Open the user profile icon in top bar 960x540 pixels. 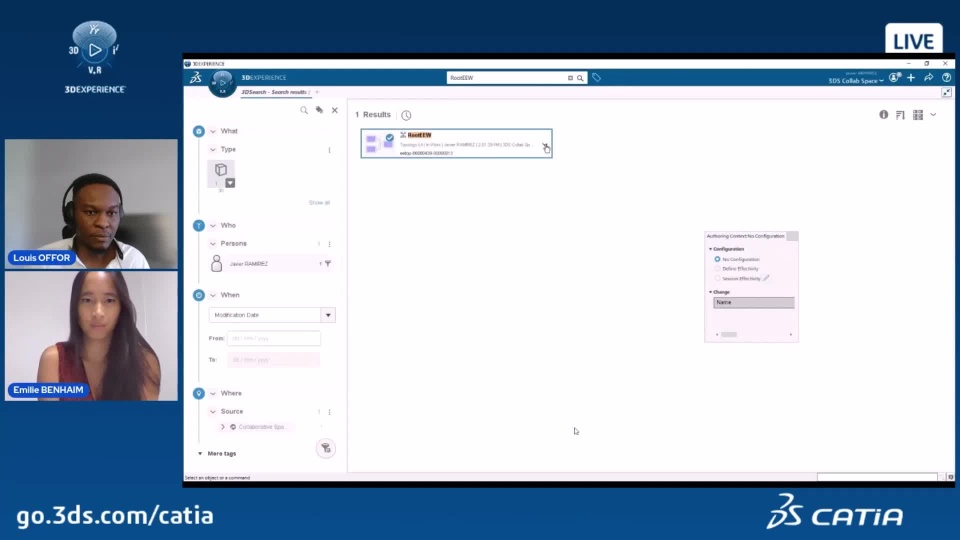tap(894, 78)
